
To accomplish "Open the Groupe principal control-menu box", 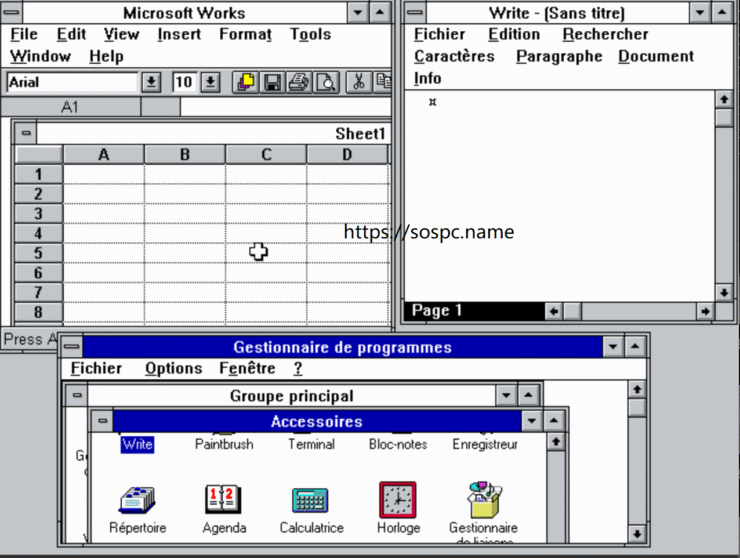I will coord(77,395).
